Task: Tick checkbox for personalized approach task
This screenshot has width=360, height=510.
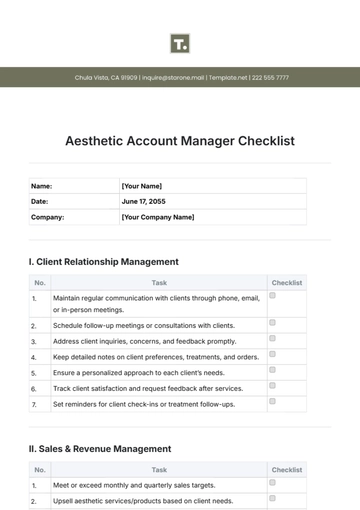Action: (272, 370)
